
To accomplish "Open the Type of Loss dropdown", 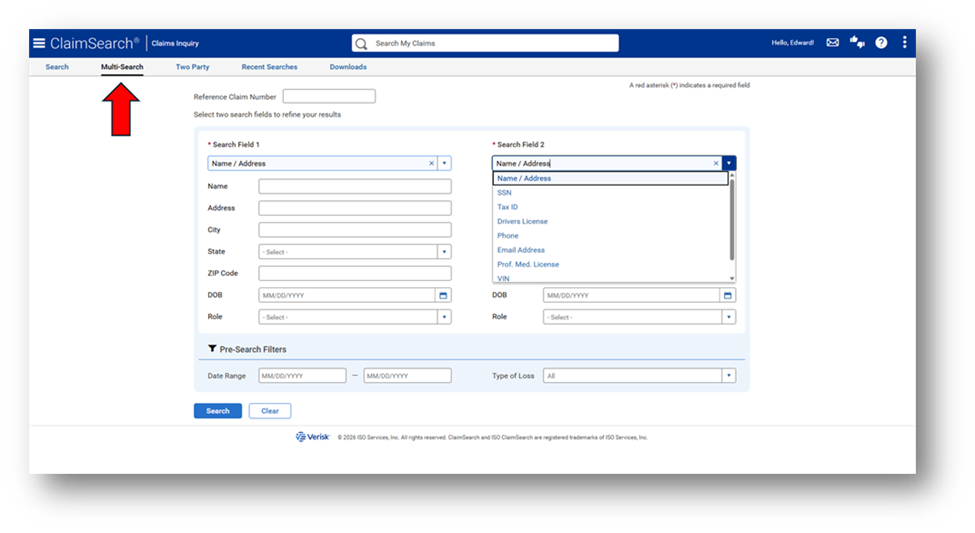I will (x=639, y=376).
